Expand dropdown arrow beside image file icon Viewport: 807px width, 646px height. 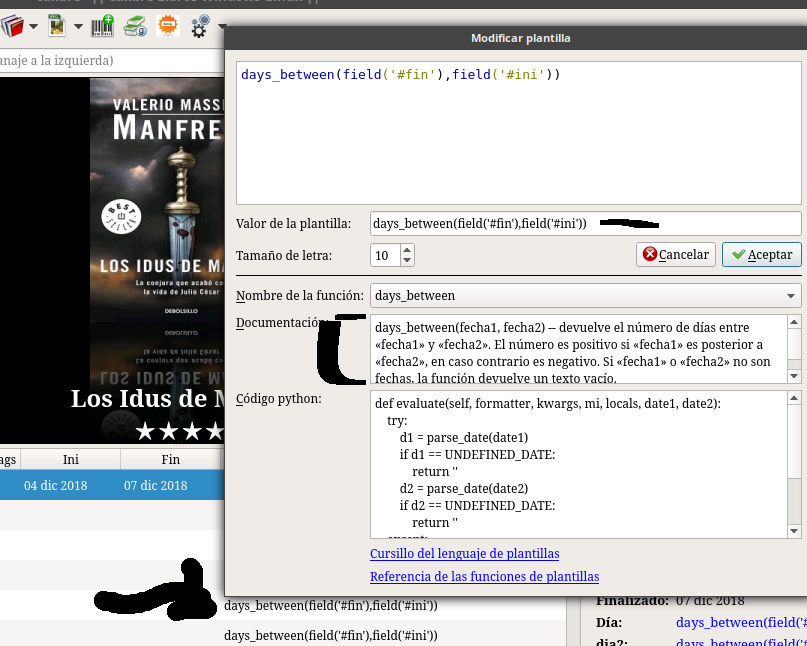[78, 26]
